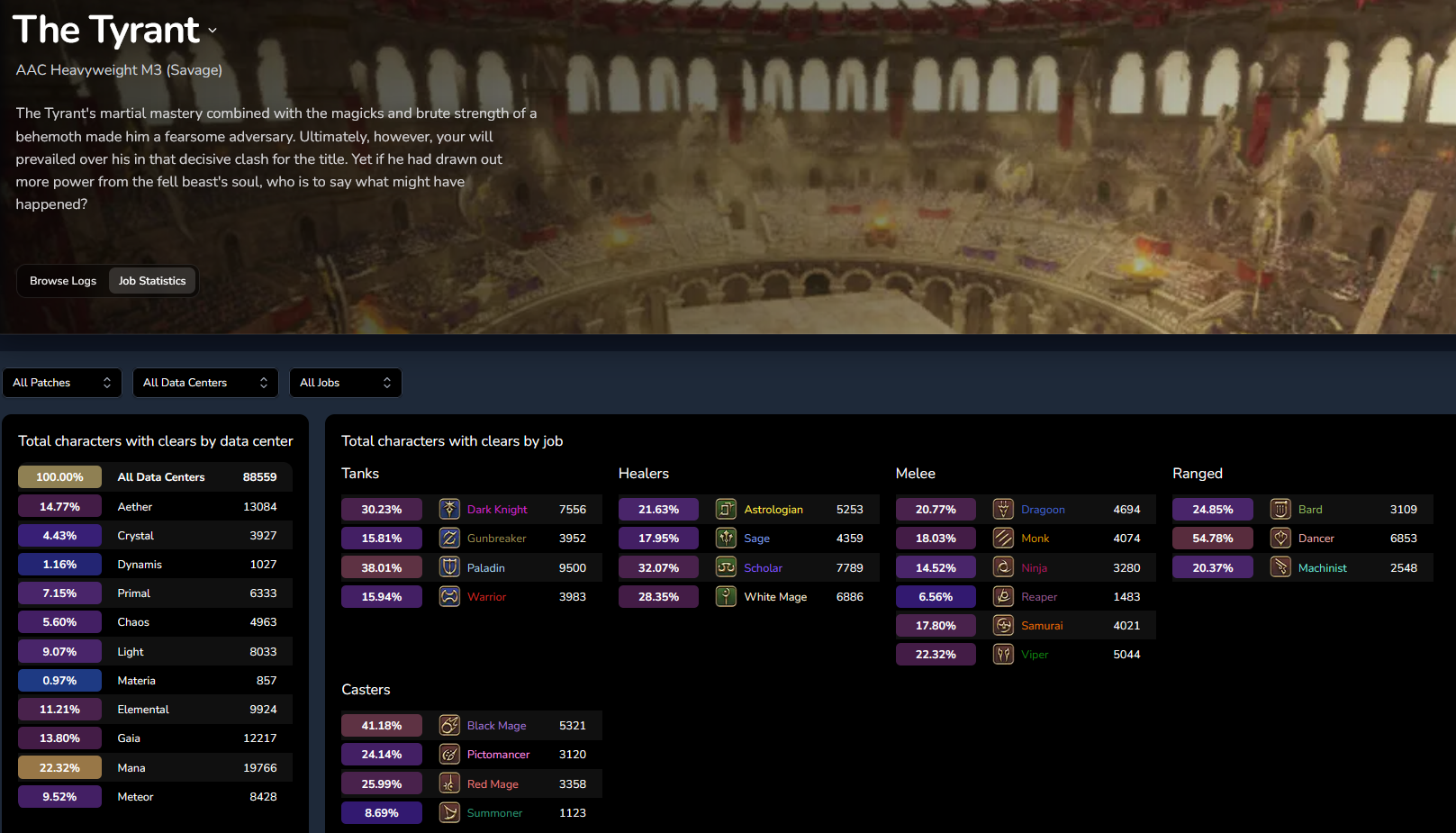The height and width of the screenshot is (833, 1456).
Task: Switch to Browse Logs tab
Action: click(63, 281)
